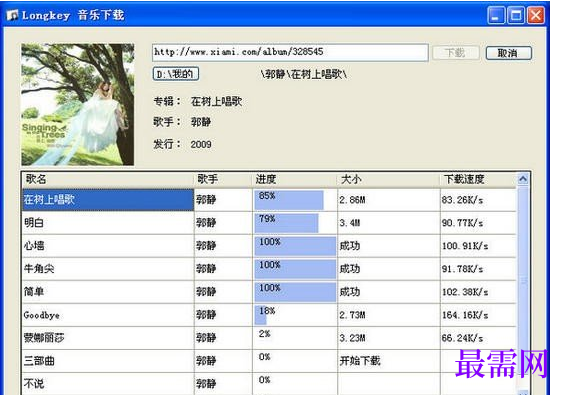Click the album name 在树上唱歌 beside 专辑

click(216, 101)
